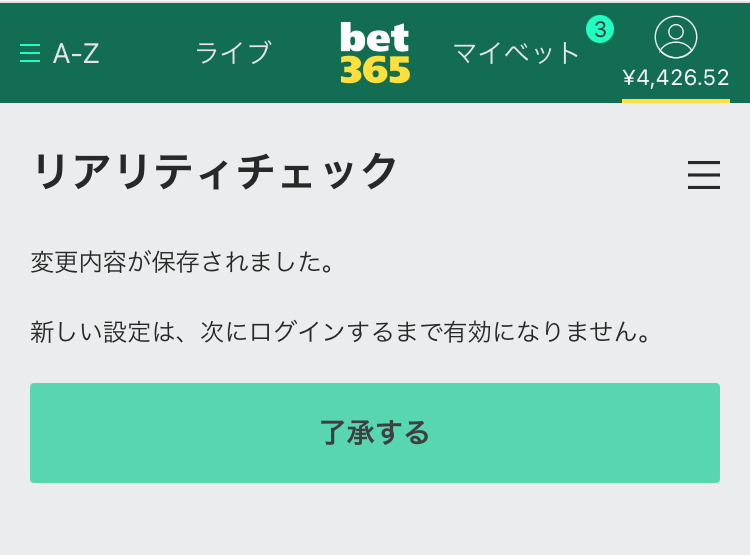Screen dimensions: 750x555
Task: Open the A-Z sports hamburger icon
Action: pos(30,53)
